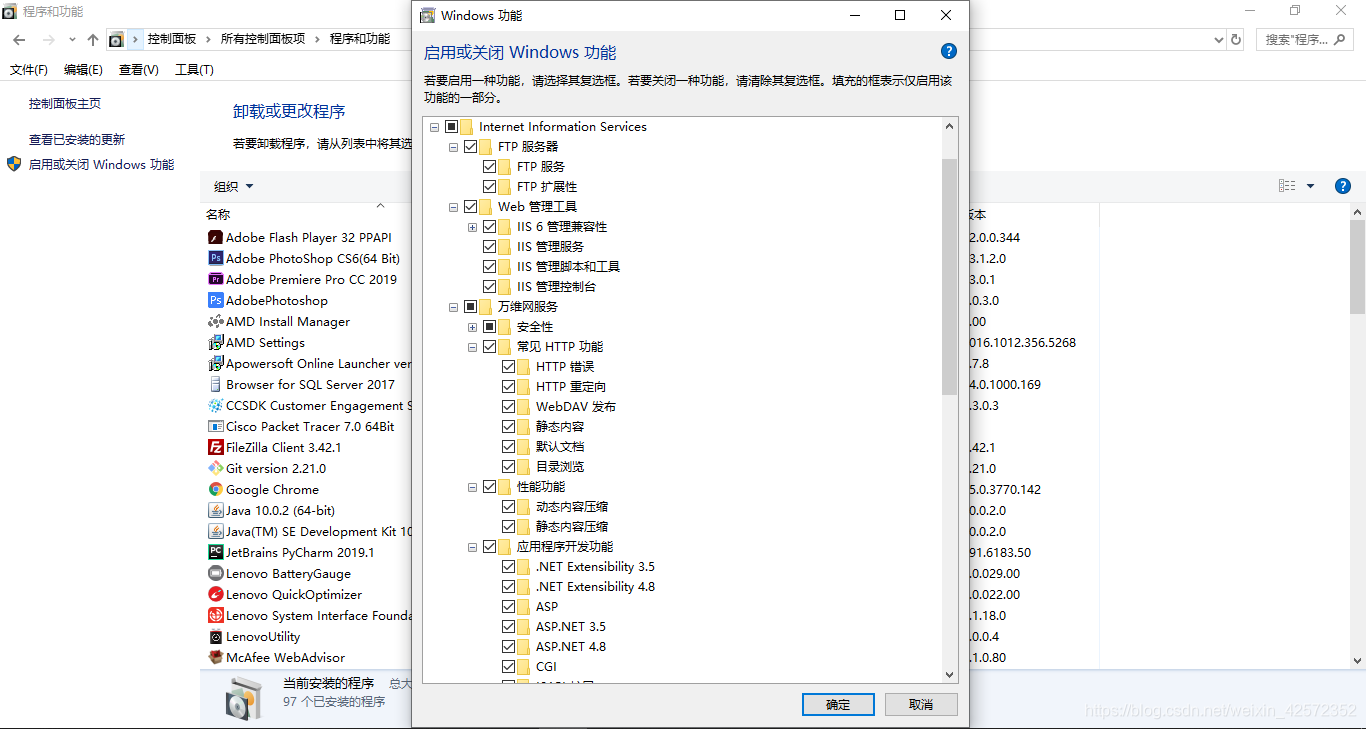
Task: Collapse the 应用程序开发功能 node
Action: [472, 547]
